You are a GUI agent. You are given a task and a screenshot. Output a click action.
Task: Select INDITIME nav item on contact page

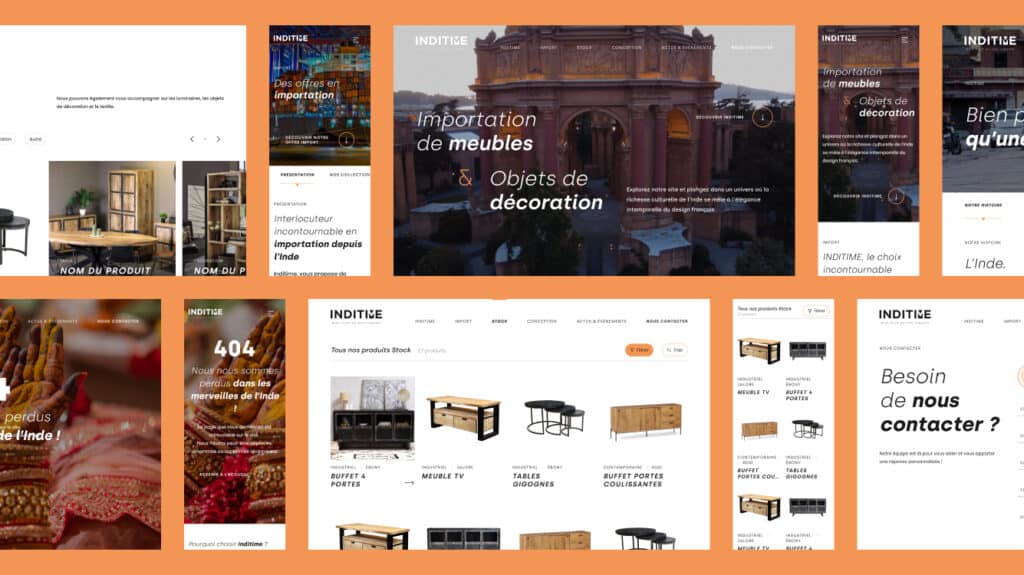974,321
